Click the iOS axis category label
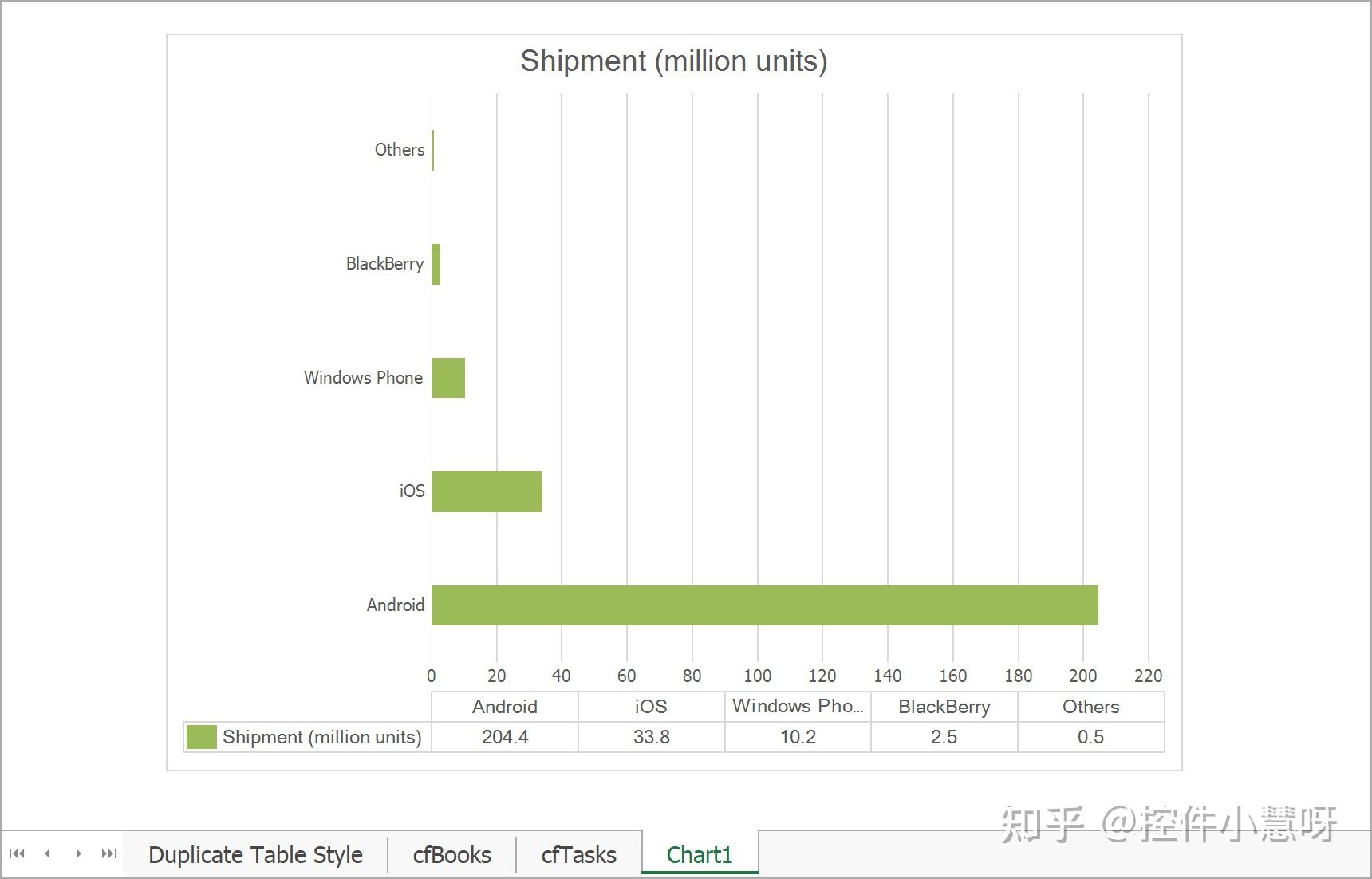Viewport: 1372px width, 879px height. [412, 491]
